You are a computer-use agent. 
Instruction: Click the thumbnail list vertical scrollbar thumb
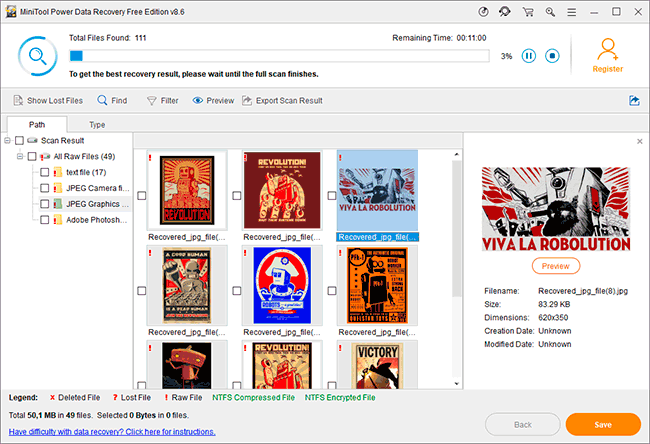[456, 228]
